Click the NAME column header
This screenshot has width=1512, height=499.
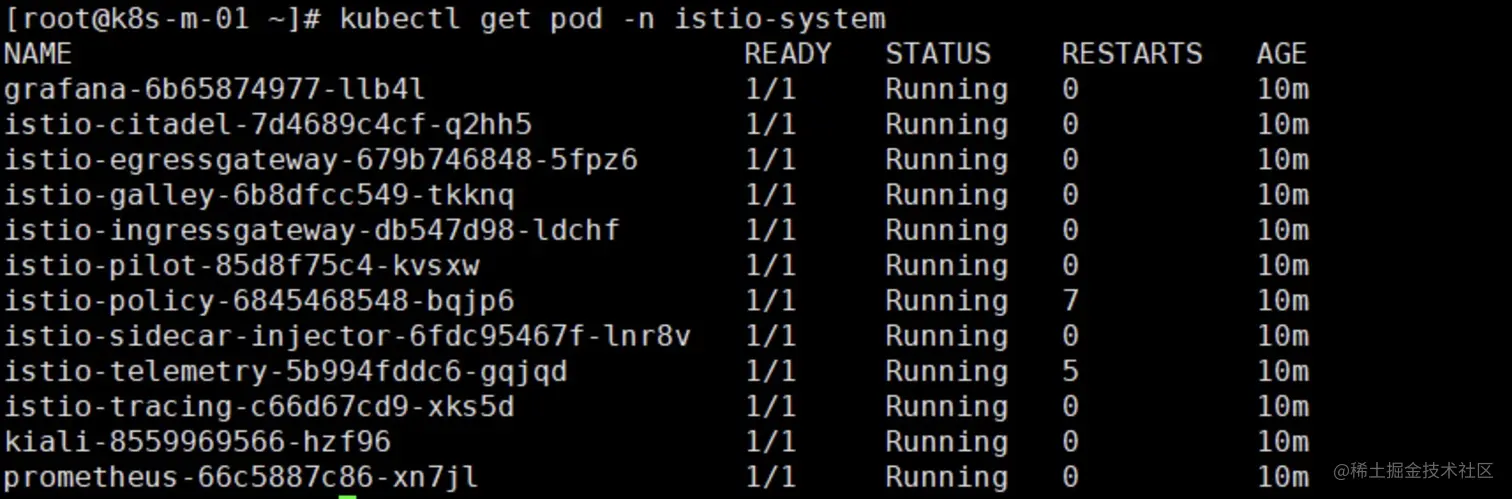[x=38, y=54]
